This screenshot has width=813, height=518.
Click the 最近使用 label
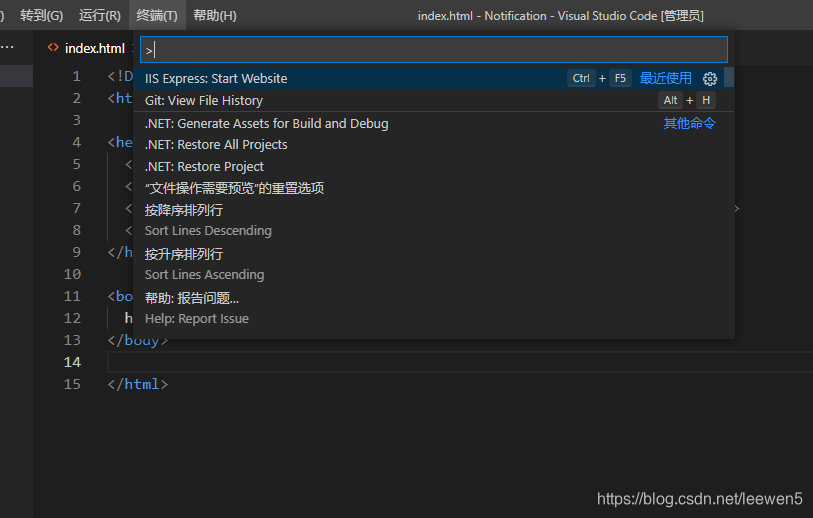(x=666, y=78)
